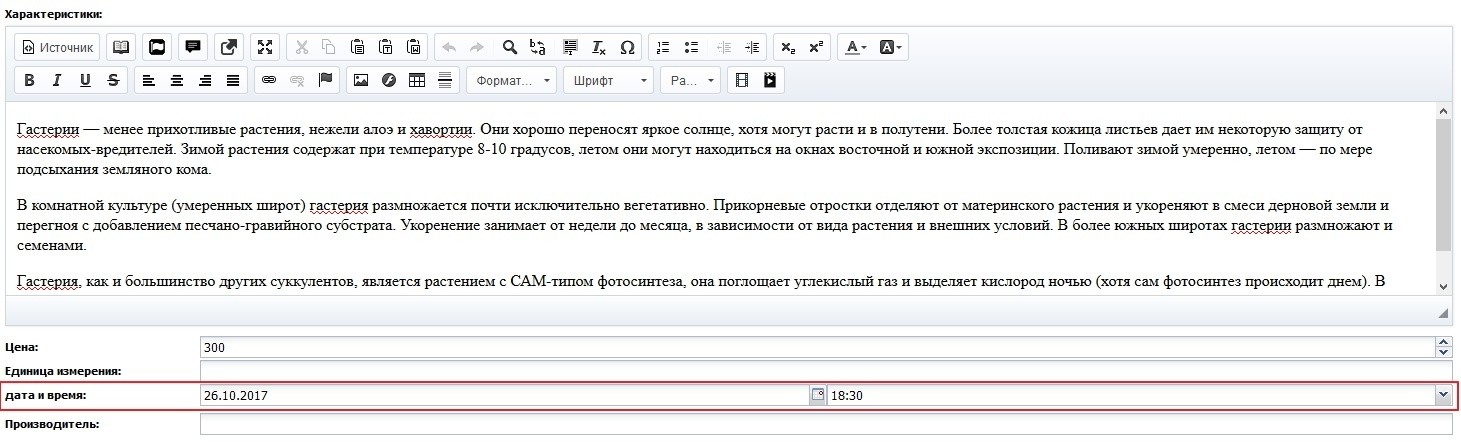The width and height of the screenshot is (1461, 442).
Task: Insert anchor using the flag icon
Action: 324,80
